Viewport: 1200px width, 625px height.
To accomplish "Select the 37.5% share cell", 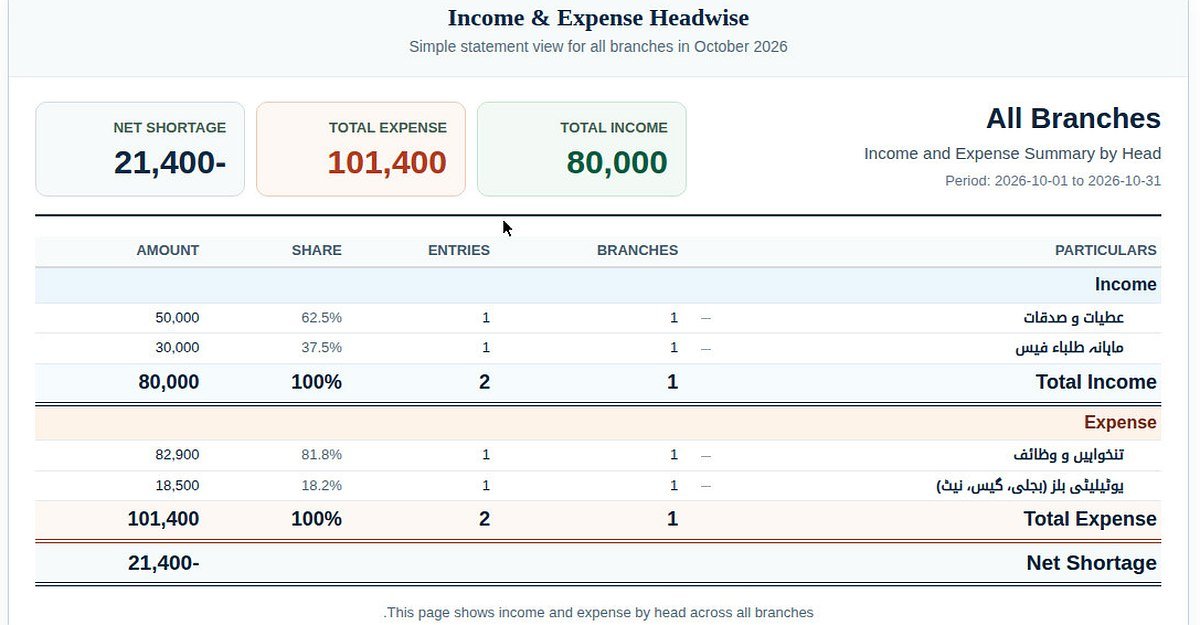I will click(321, 348).
